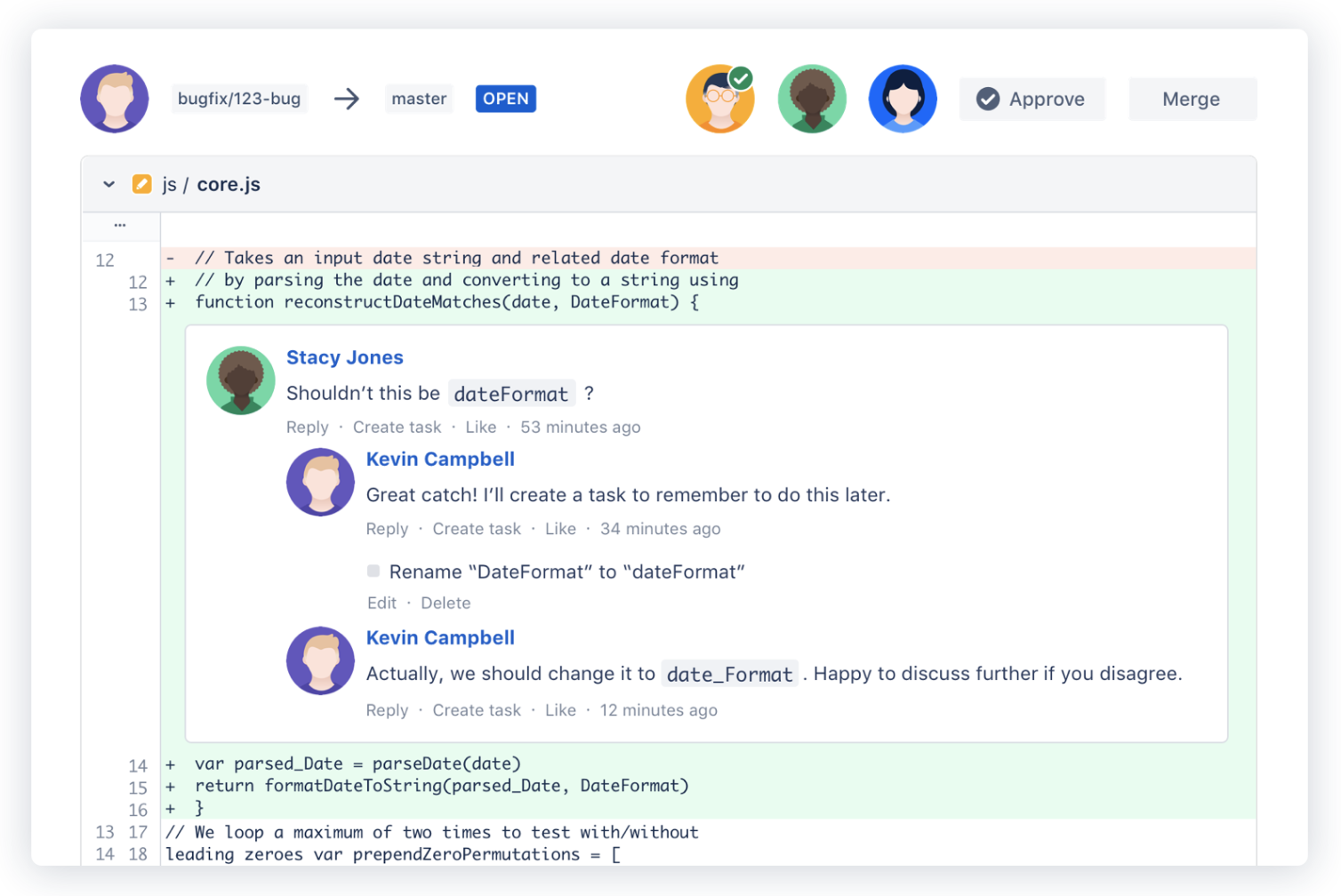
Task: Click the Merge button
Action: pos(1192,99)
